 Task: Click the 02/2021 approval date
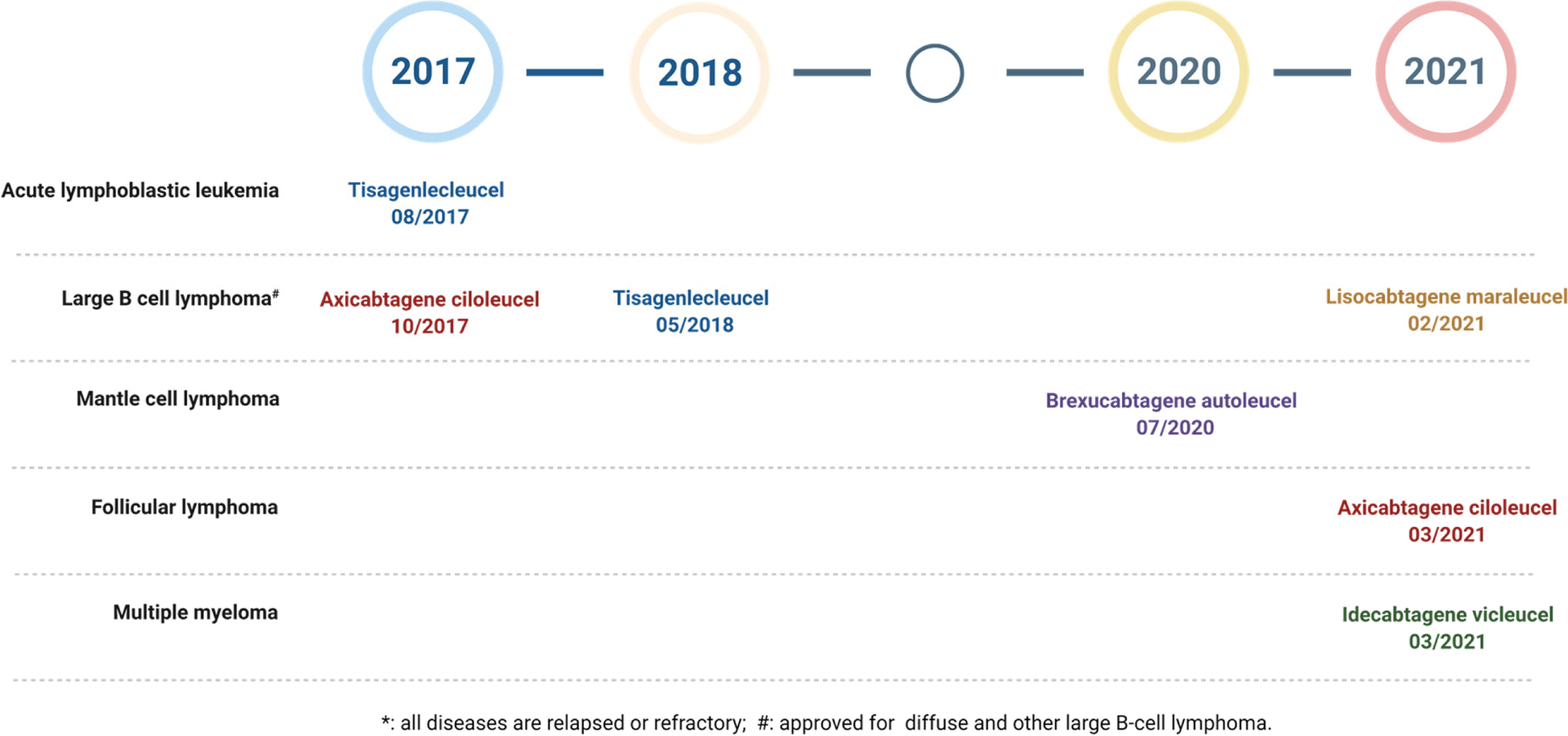tap(1446, 324)
